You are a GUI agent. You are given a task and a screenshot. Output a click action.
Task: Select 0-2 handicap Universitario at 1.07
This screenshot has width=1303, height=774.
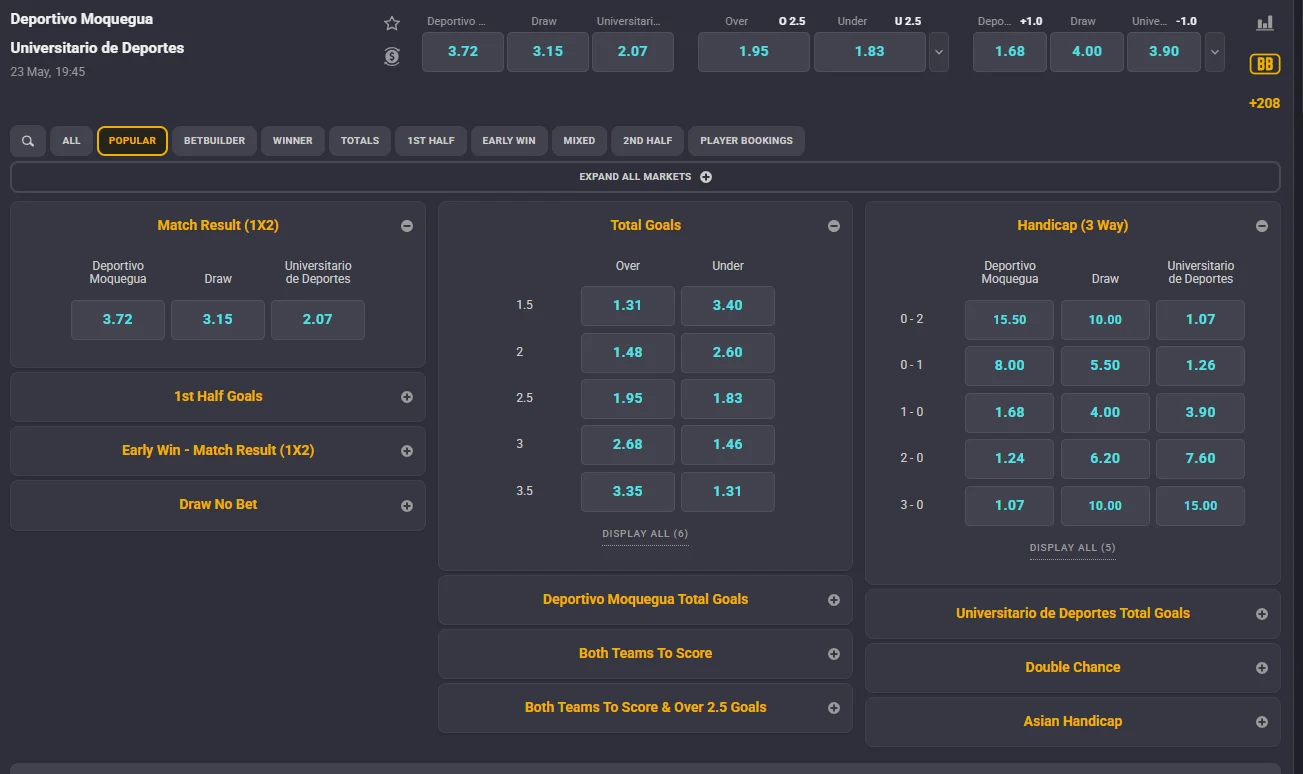click(x=1200, y=320)
